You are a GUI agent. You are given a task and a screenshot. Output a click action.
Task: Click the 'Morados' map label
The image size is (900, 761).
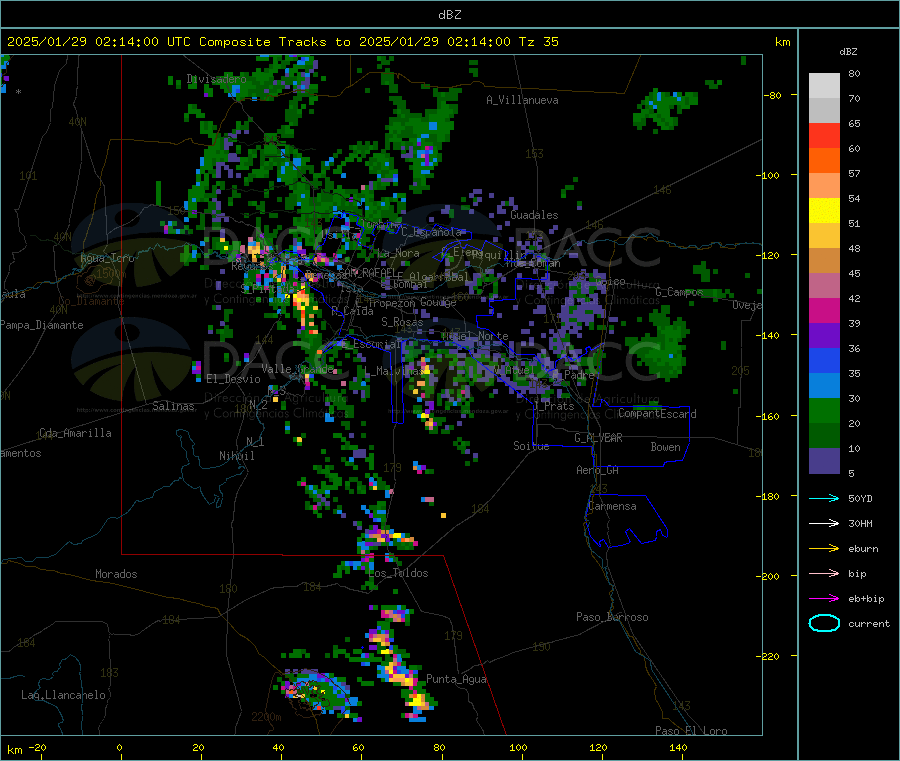pyautogui.click(x=116, y=574)
